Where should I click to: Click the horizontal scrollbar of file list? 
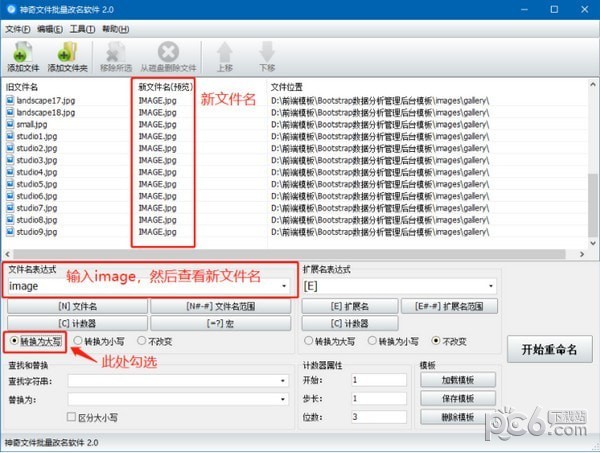click(289, 254)
